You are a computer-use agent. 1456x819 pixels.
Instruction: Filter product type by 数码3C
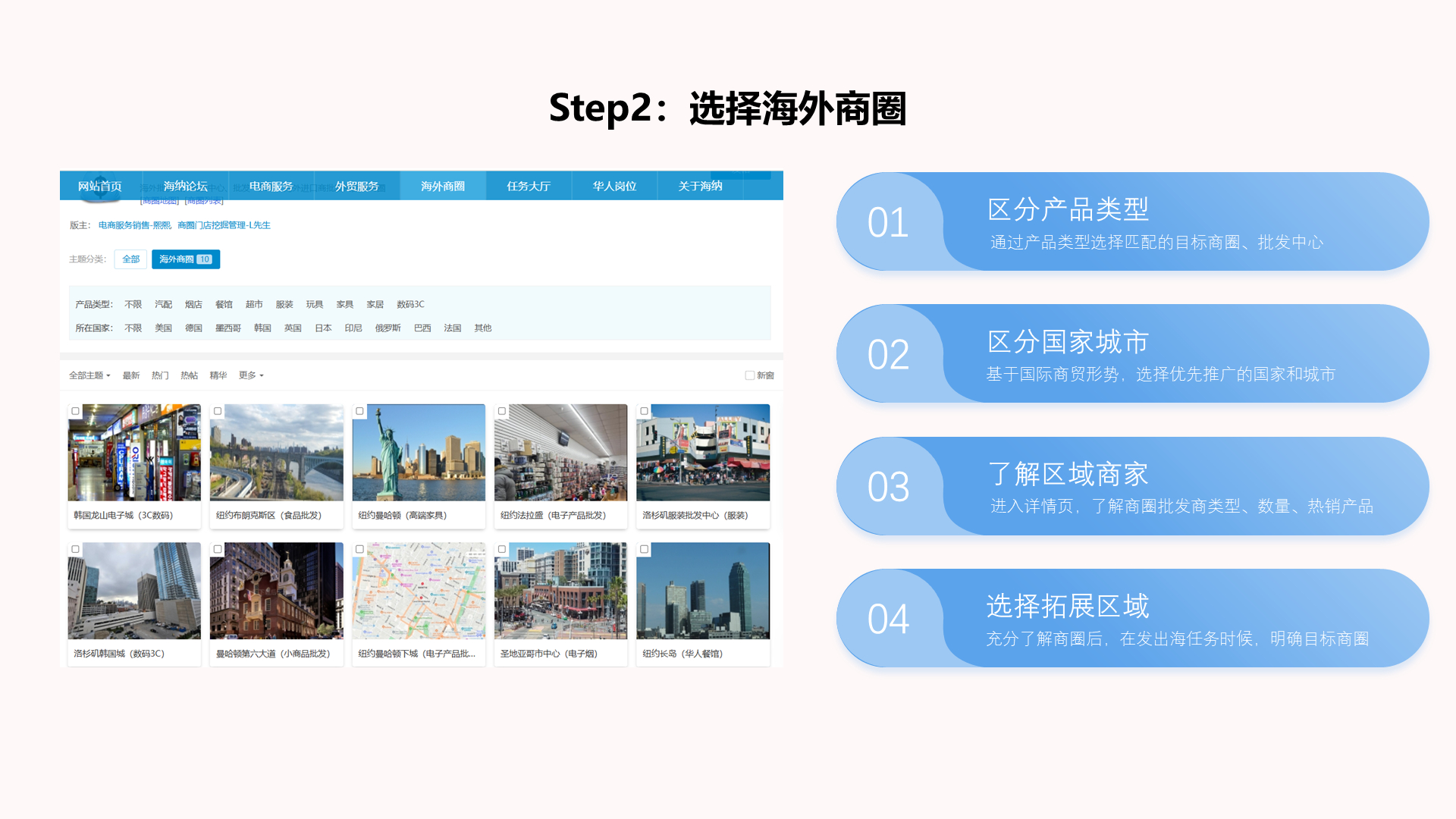coord(410,304)
